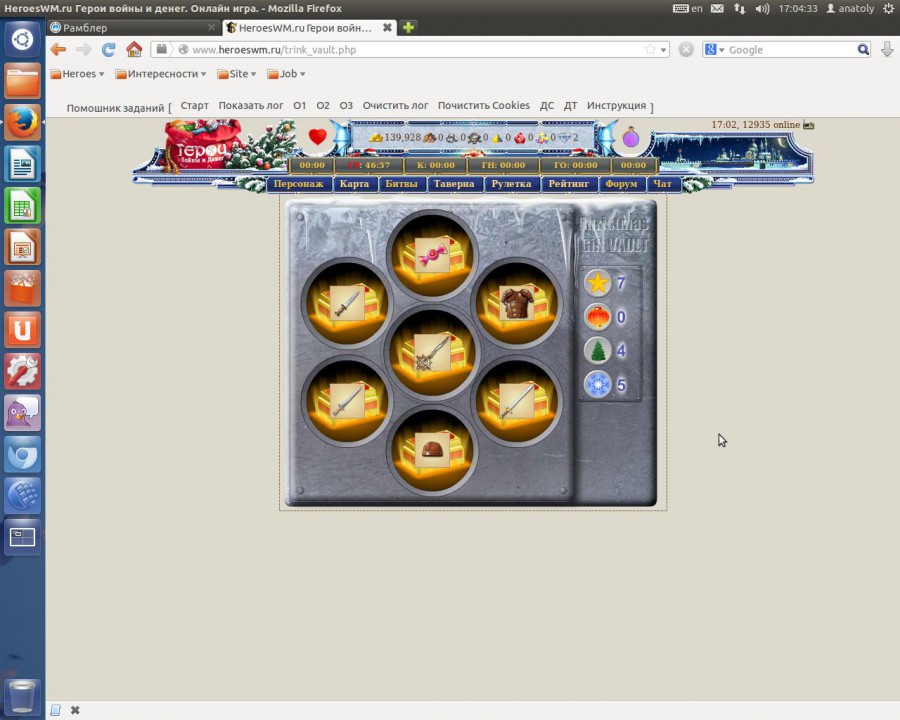
Task: Expand the Heroes bookmark folder
Action: pyautogui.click(x=78, y=74)
